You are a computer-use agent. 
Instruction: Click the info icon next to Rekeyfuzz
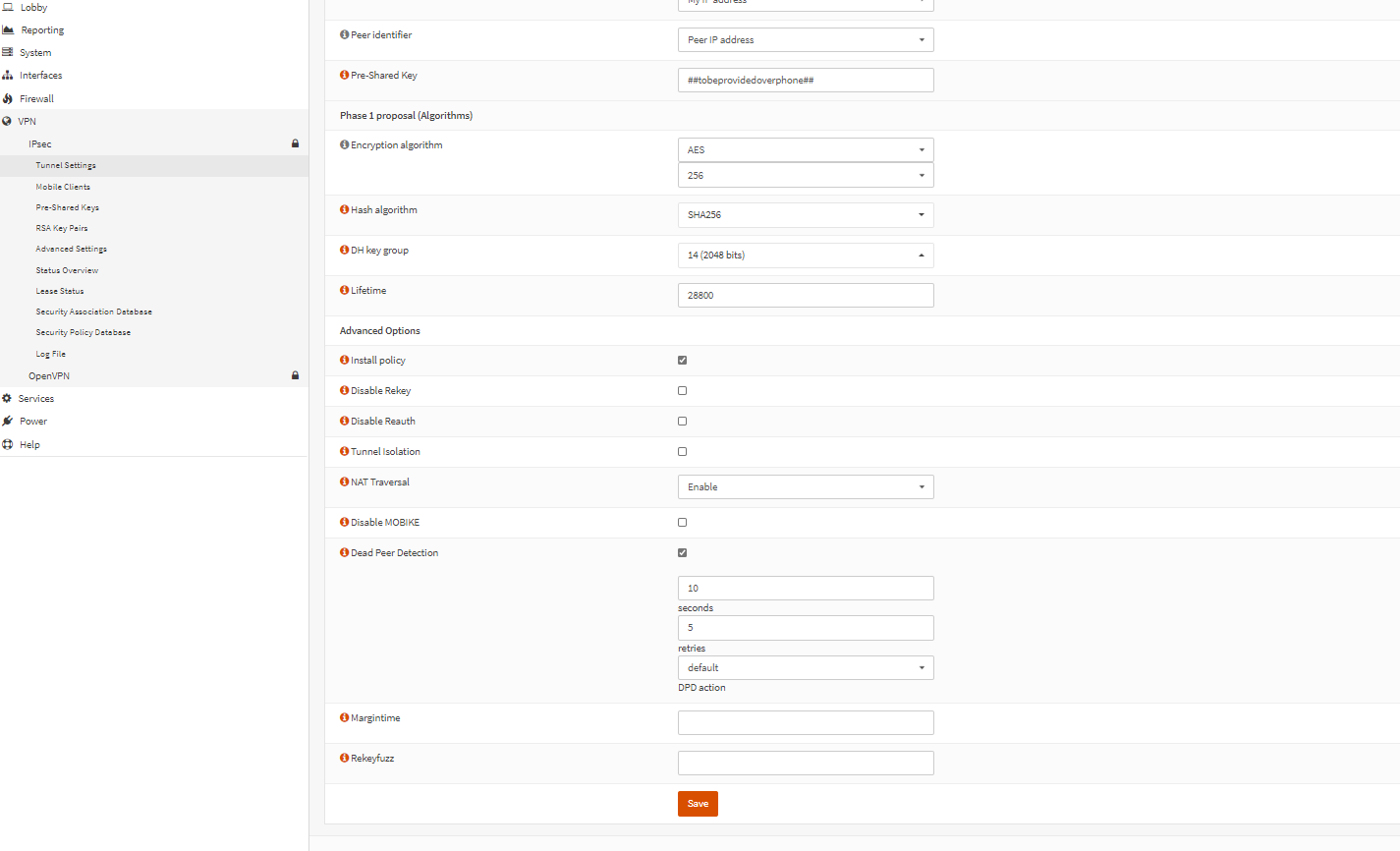(345, 759)
